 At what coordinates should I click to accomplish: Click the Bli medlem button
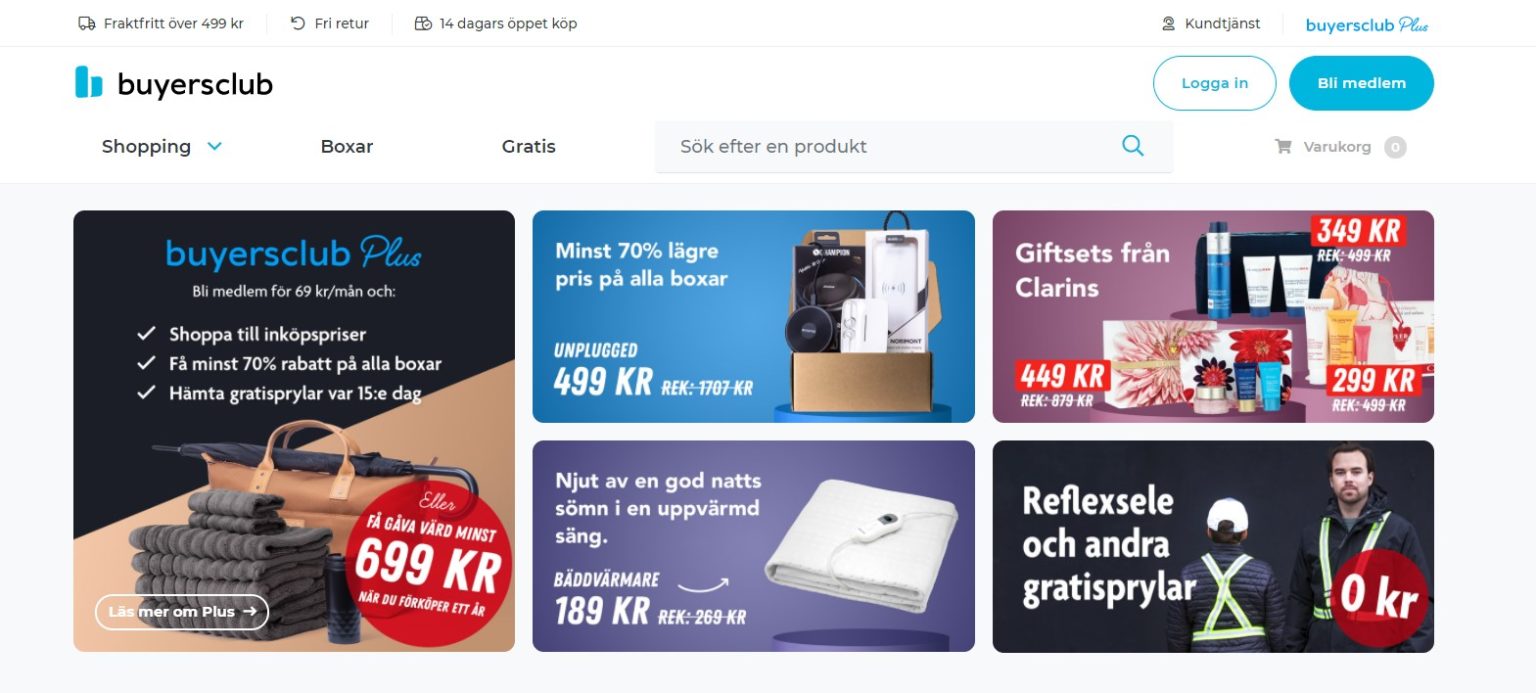coord(1361,83)
